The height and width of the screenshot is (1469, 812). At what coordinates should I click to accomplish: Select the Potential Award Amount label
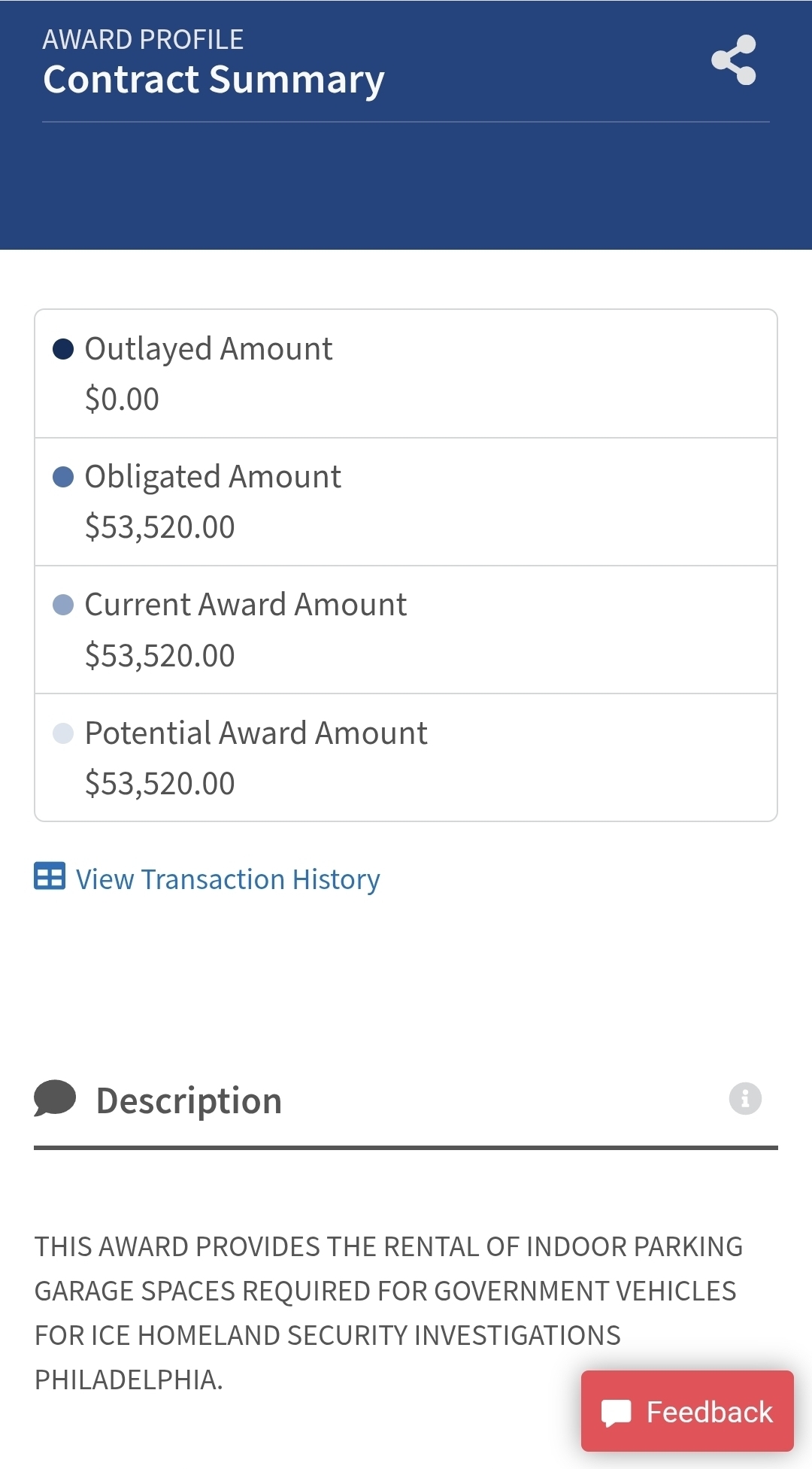[x=256, y=733]
